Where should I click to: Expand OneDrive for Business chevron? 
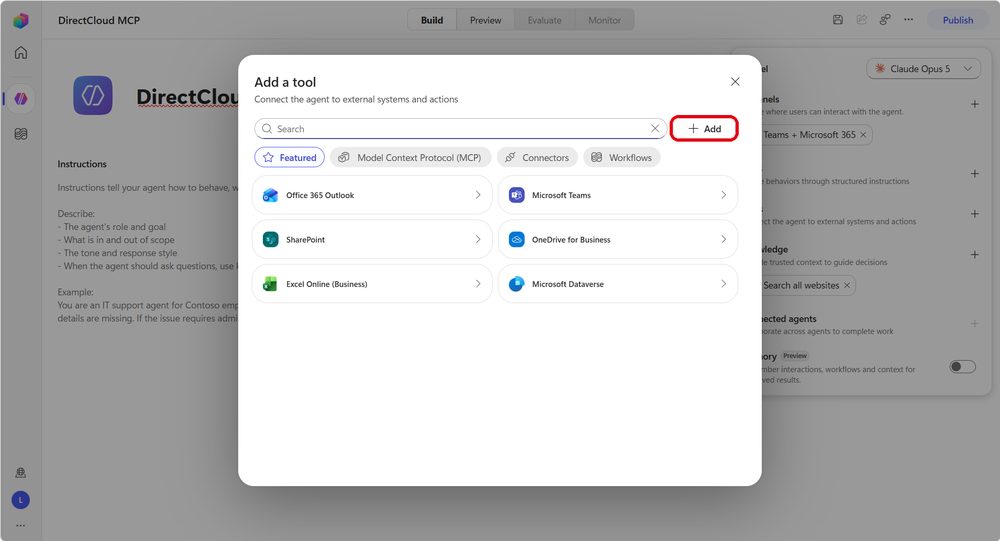(723, 239)
